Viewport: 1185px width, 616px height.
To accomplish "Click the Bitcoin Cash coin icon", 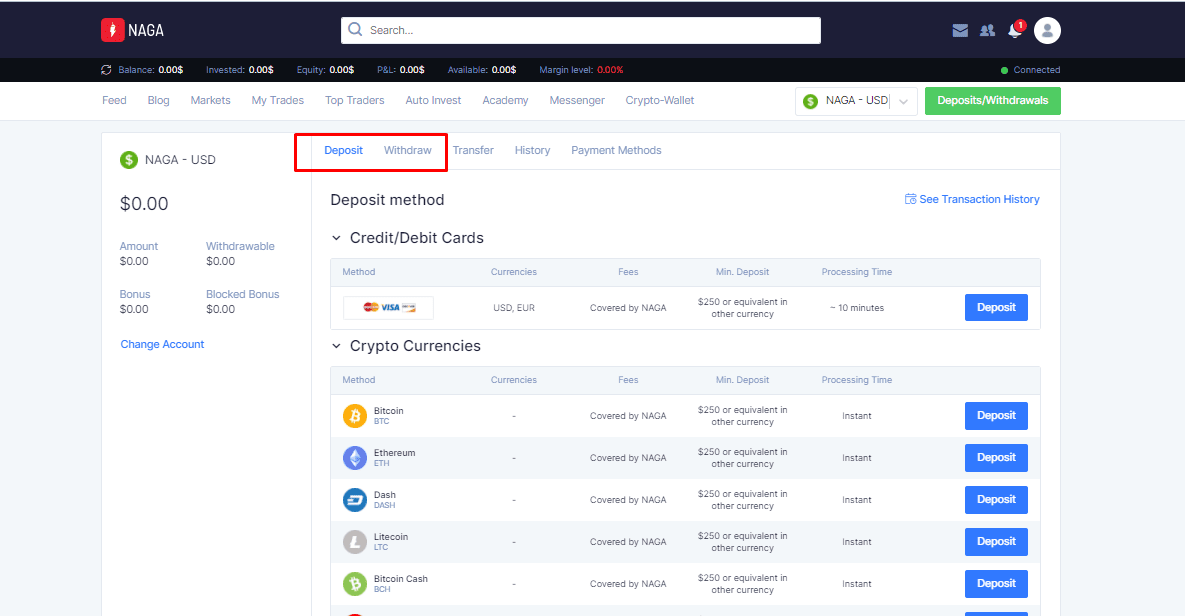I will tap(354, 583).
